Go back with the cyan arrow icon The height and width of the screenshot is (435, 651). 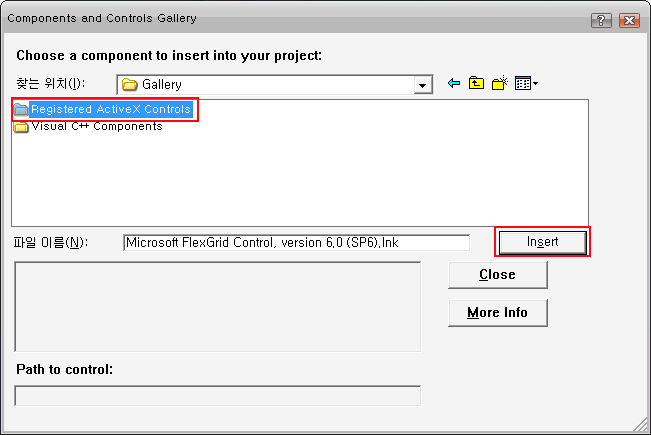click(x=454, y=83)
